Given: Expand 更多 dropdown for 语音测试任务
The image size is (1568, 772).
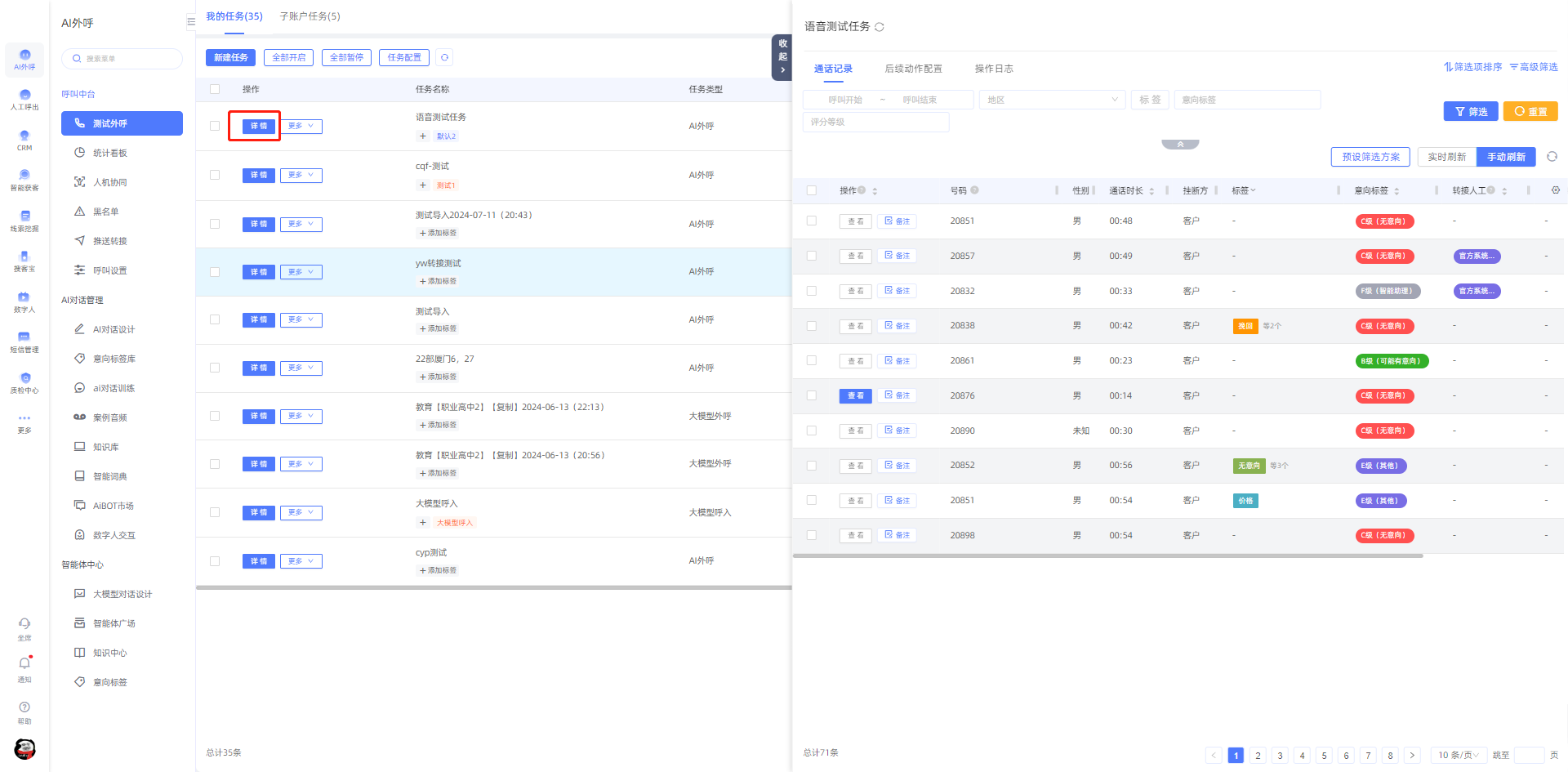Looking at the screenshot, I should click(301, 126).
